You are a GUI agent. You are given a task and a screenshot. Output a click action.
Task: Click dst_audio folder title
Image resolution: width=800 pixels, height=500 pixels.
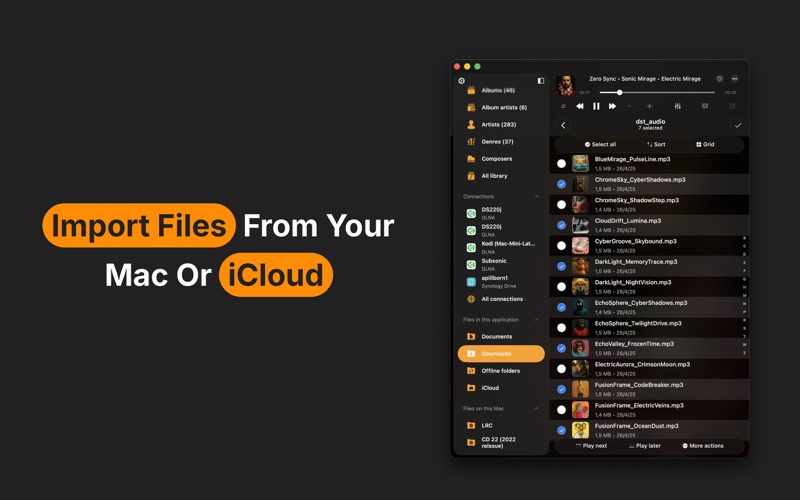click(650, 121)
